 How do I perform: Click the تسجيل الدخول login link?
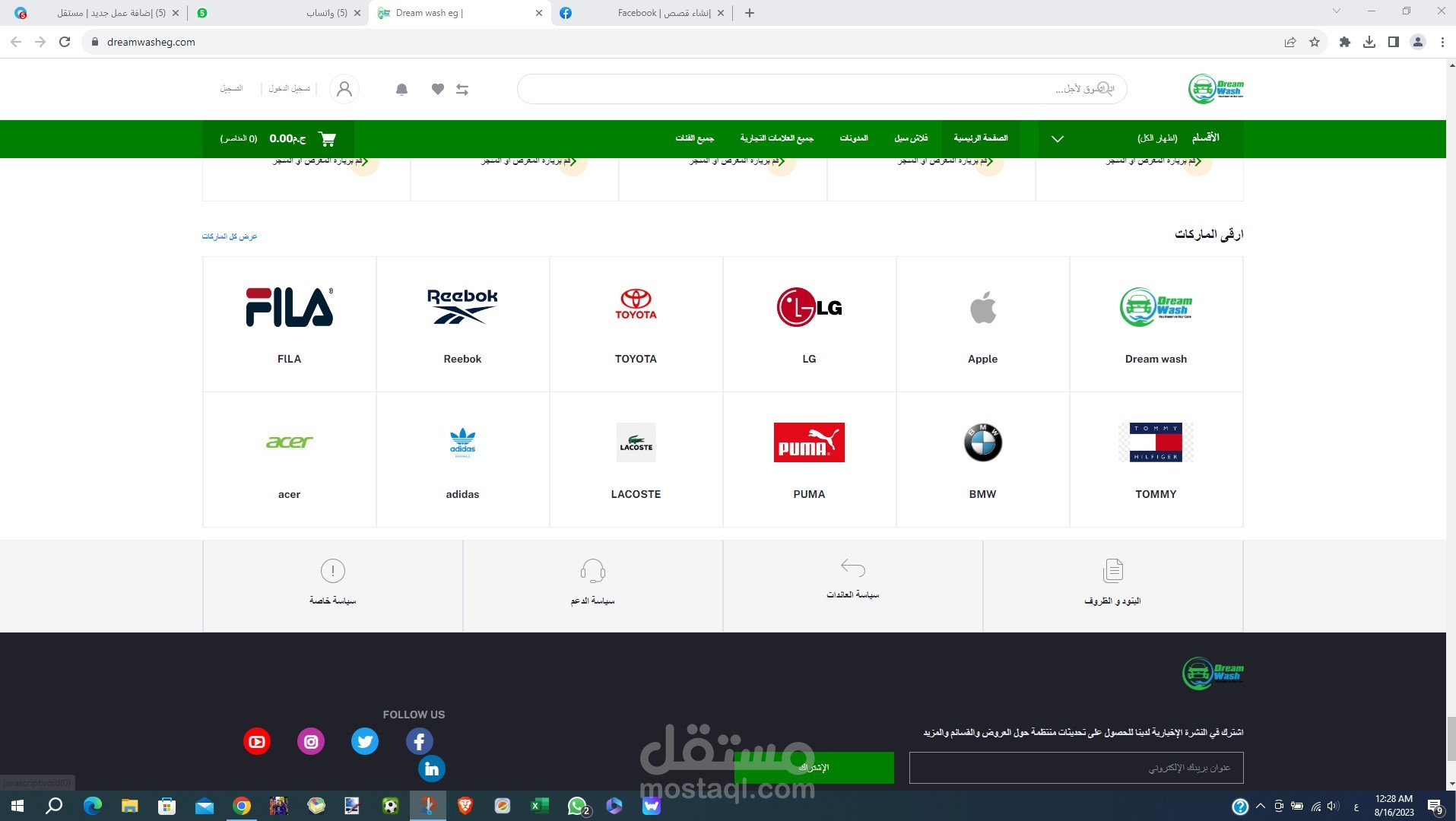[x=290, y=89]
